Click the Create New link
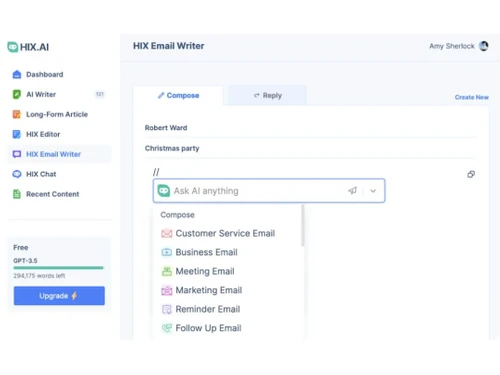 (472, 97)
